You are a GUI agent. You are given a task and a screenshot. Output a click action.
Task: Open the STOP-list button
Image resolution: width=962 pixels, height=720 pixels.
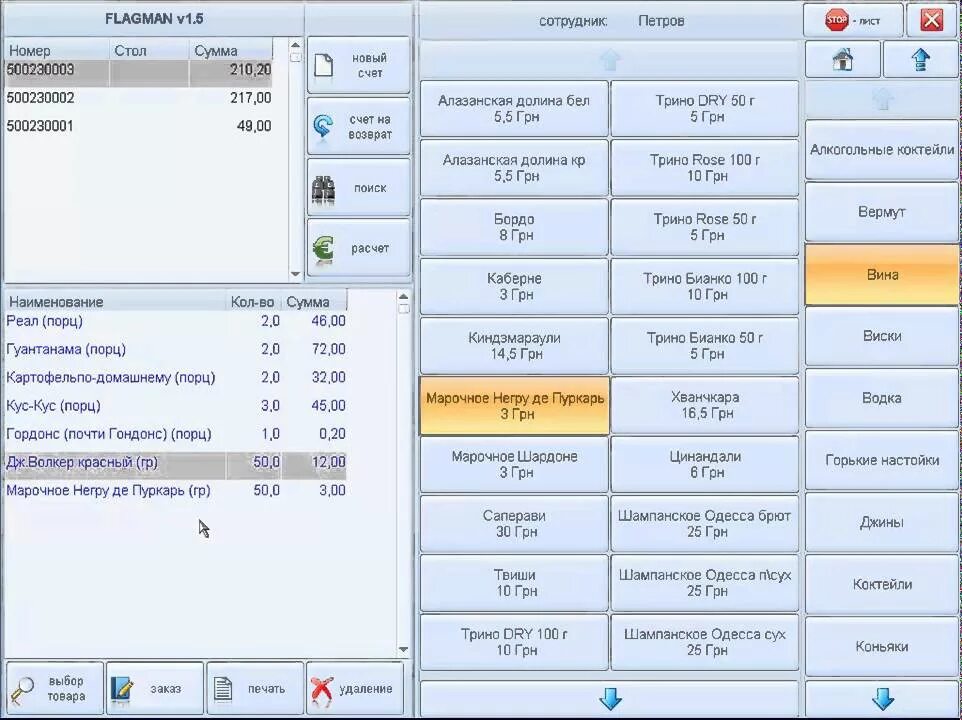(853, 20)
